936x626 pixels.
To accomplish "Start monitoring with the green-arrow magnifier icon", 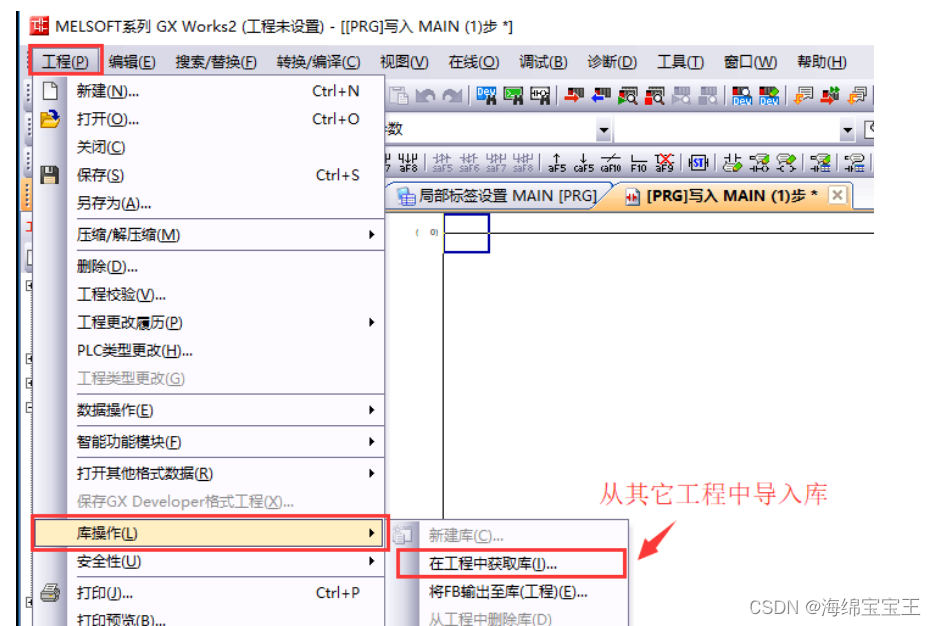I will pyautogui.click(x=627, y=95).
